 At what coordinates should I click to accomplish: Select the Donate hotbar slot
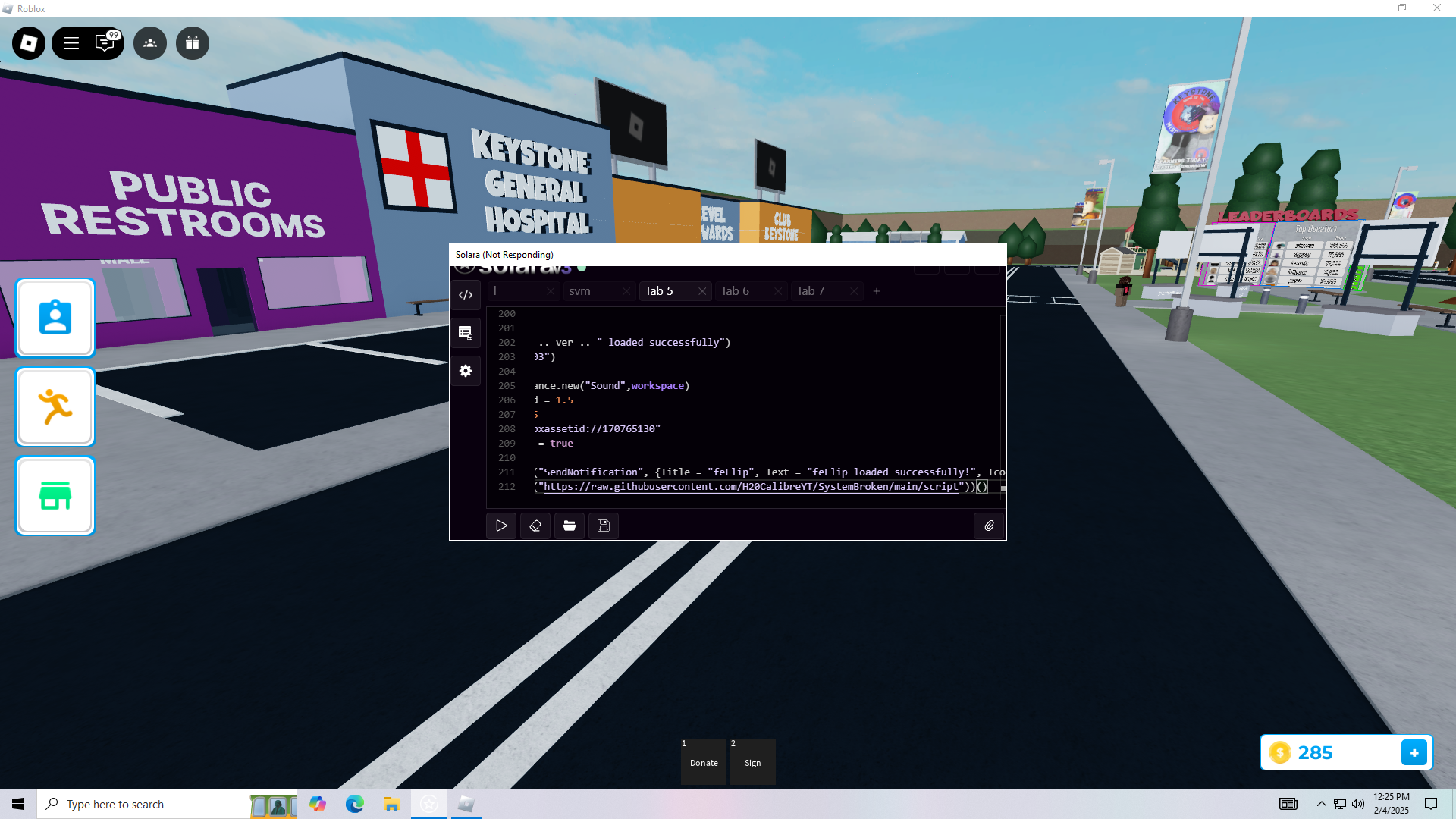[704, 762]
